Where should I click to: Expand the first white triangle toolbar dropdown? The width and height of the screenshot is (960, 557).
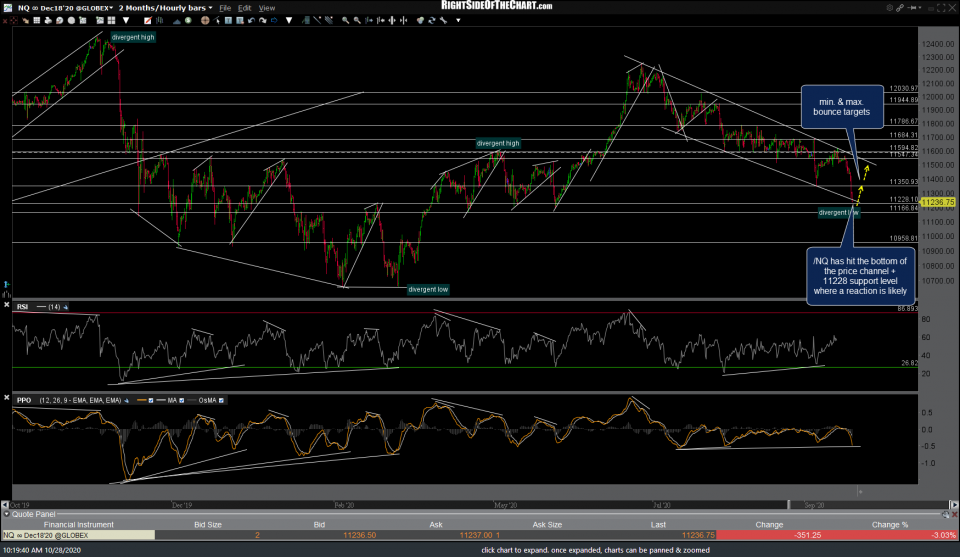(126, 20)
